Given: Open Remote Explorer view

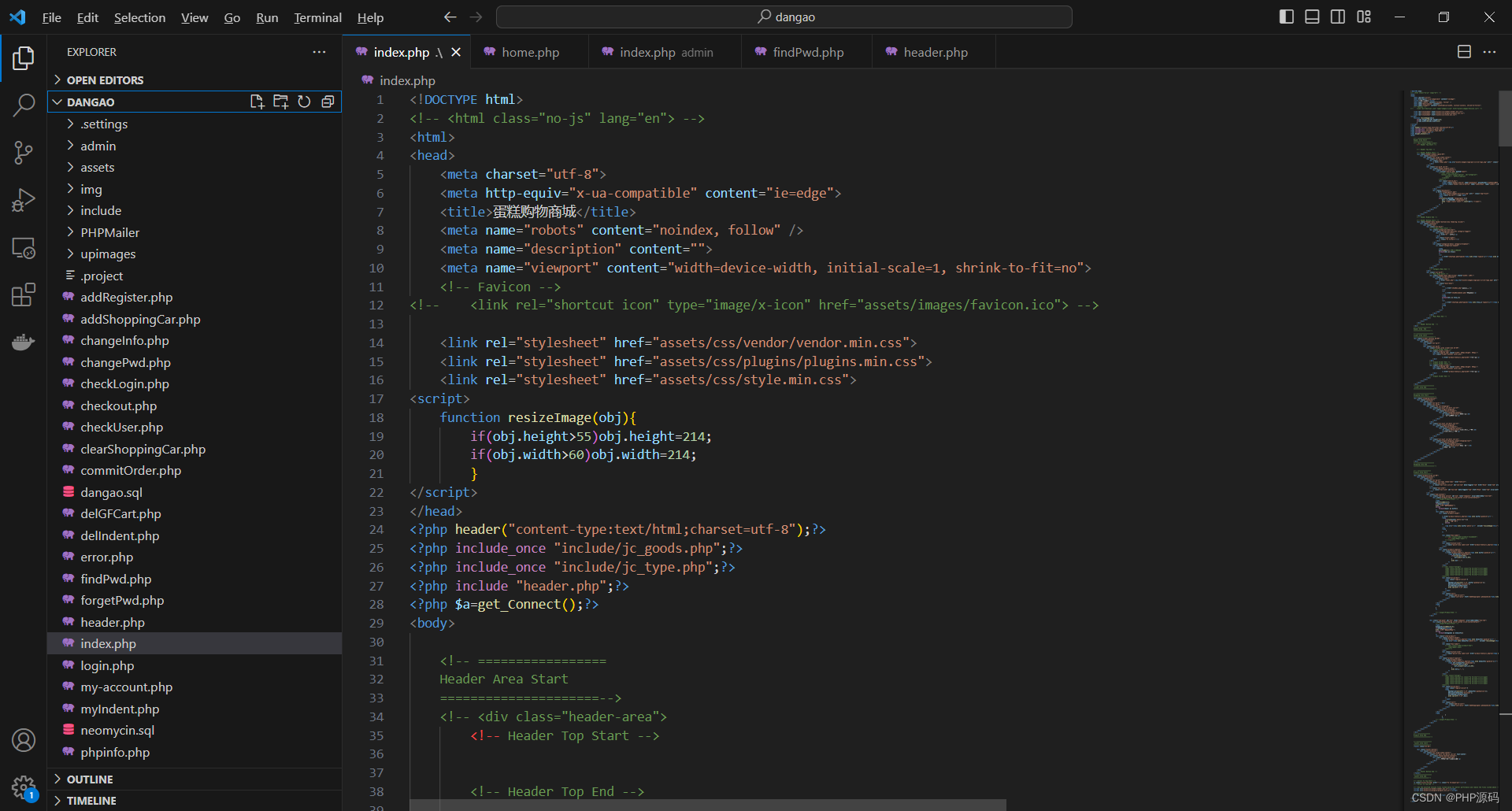Looking at the screenshot, I should tap(24, 248).
